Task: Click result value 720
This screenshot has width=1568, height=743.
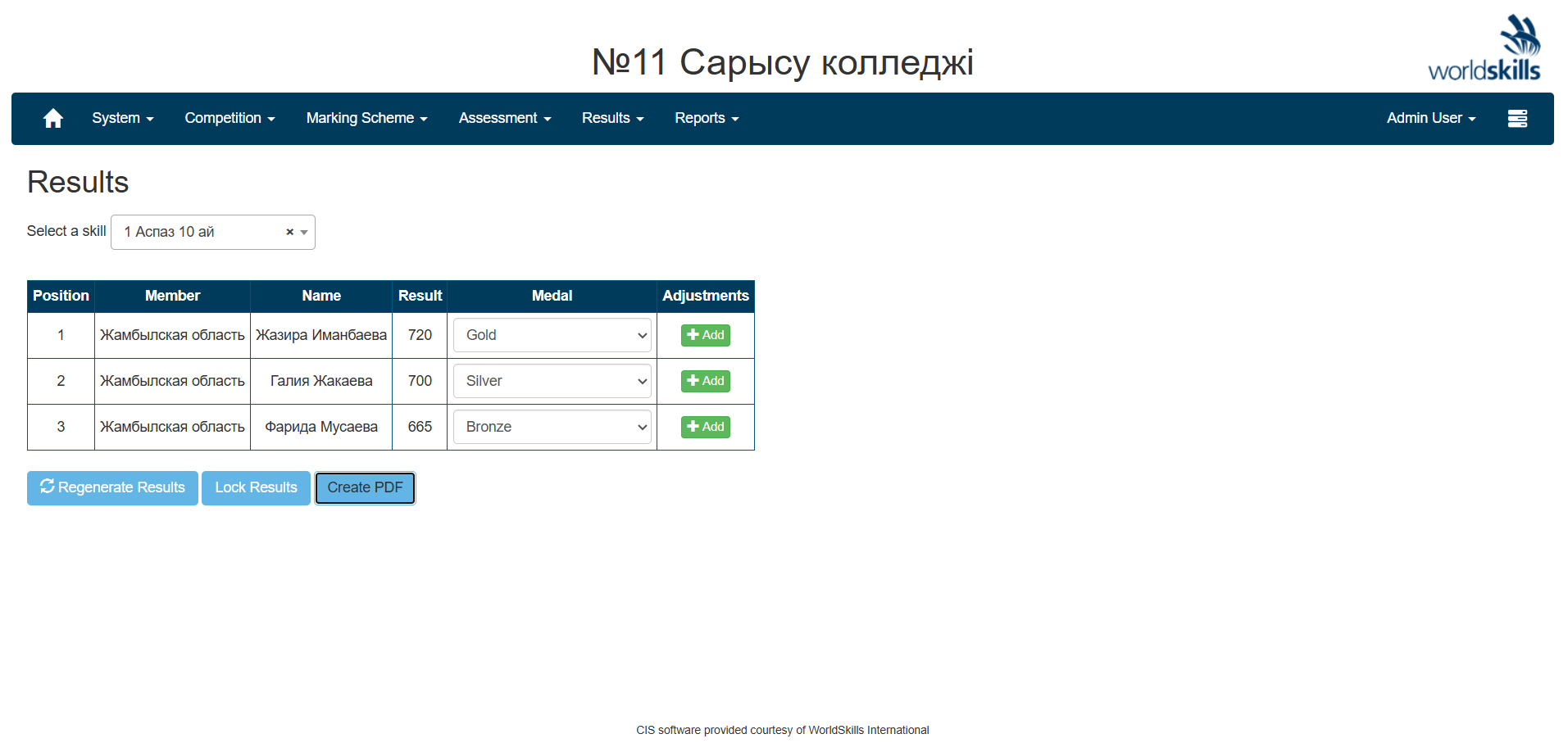Action: coord(420,335)
